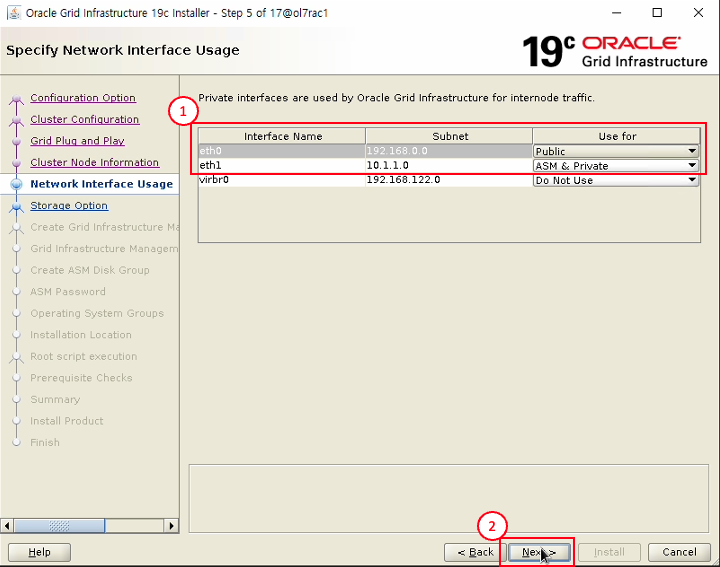This screenshot has width=720, height=567.
Task: Click the Create ASM Disk Group step
Action: pyautogui.click(x=90, y=270)
